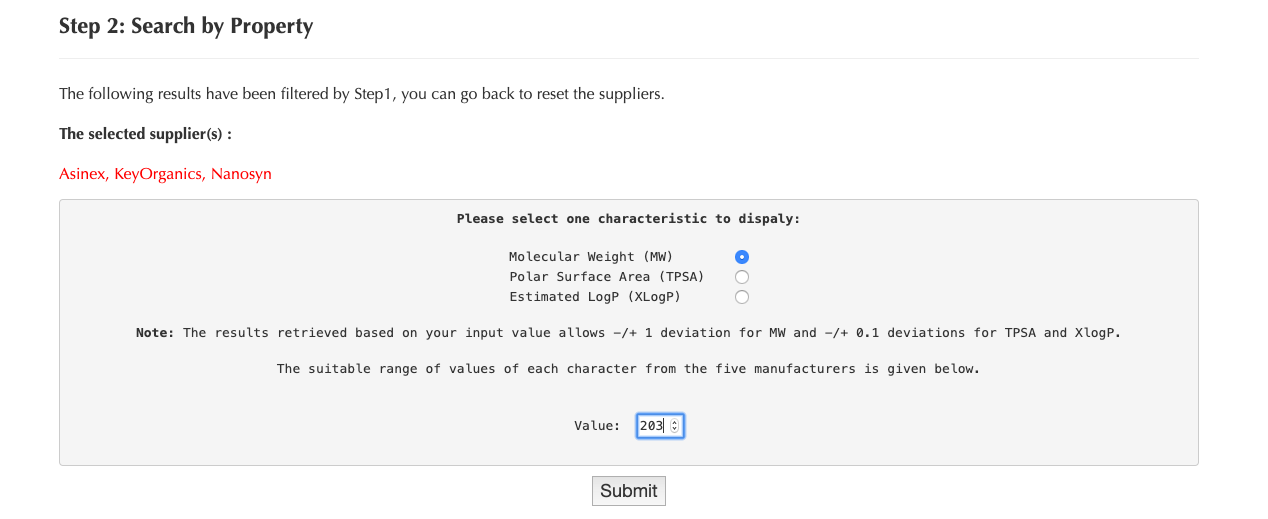Image resolution: width=1268 pixels, height=519 pixels.
Task: Increase the Value with the up stepper arrow
Action: click(x=675, y=422)
